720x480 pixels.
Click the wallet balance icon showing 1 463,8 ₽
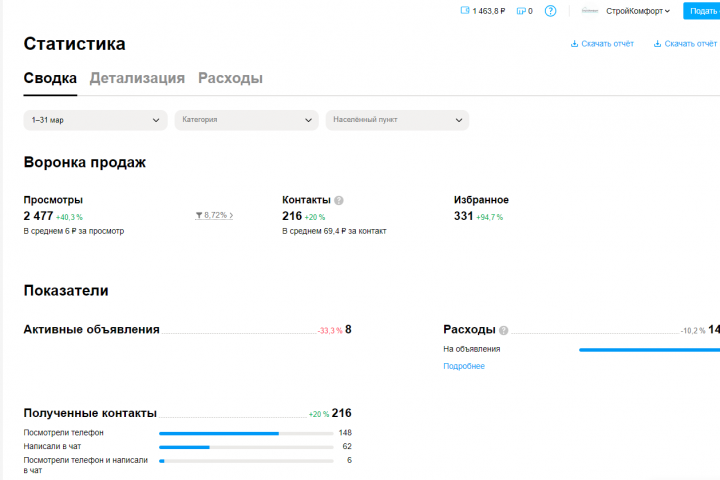(x=465, y=11)
